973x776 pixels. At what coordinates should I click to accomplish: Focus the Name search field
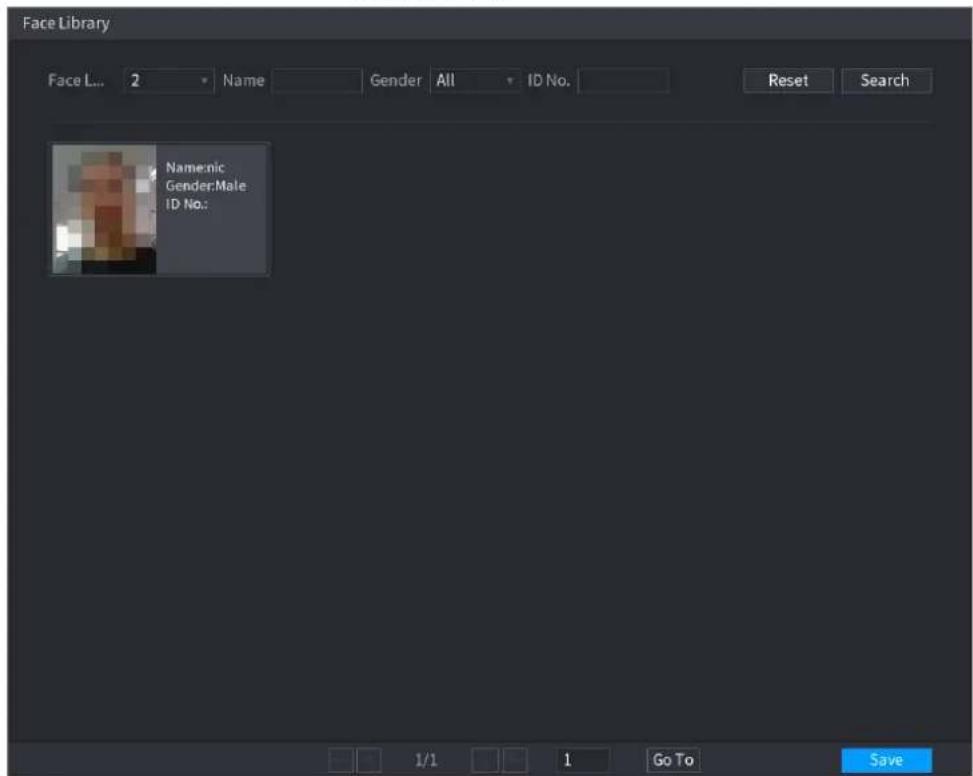316,81
